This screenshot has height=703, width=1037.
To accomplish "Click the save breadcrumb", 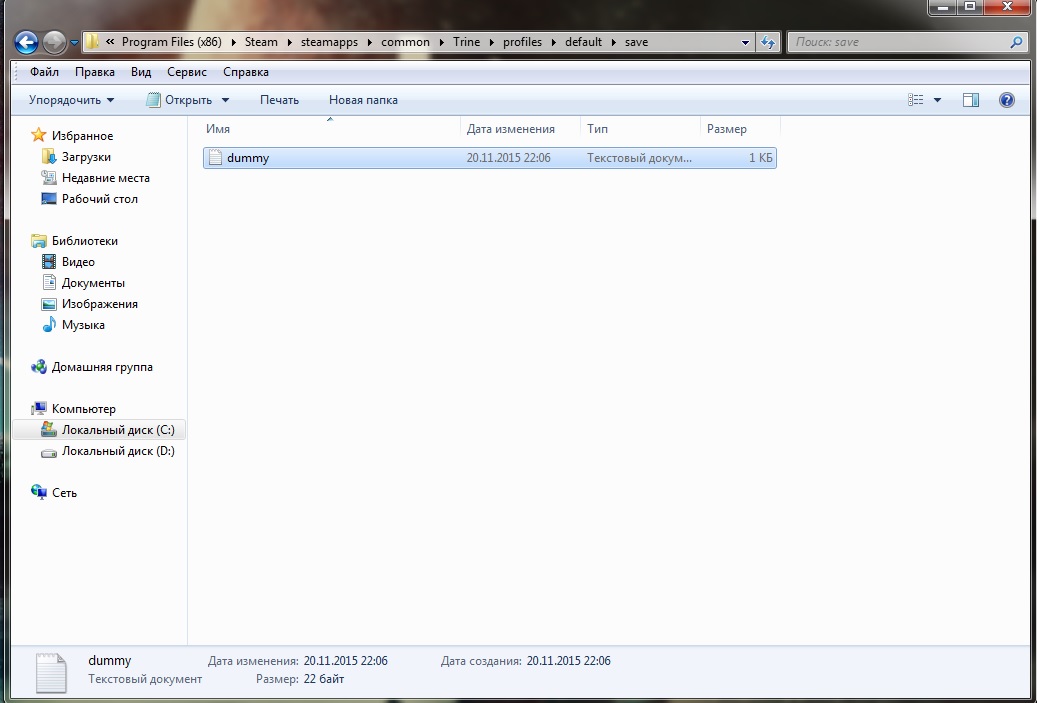I will (x=636, y=42).
